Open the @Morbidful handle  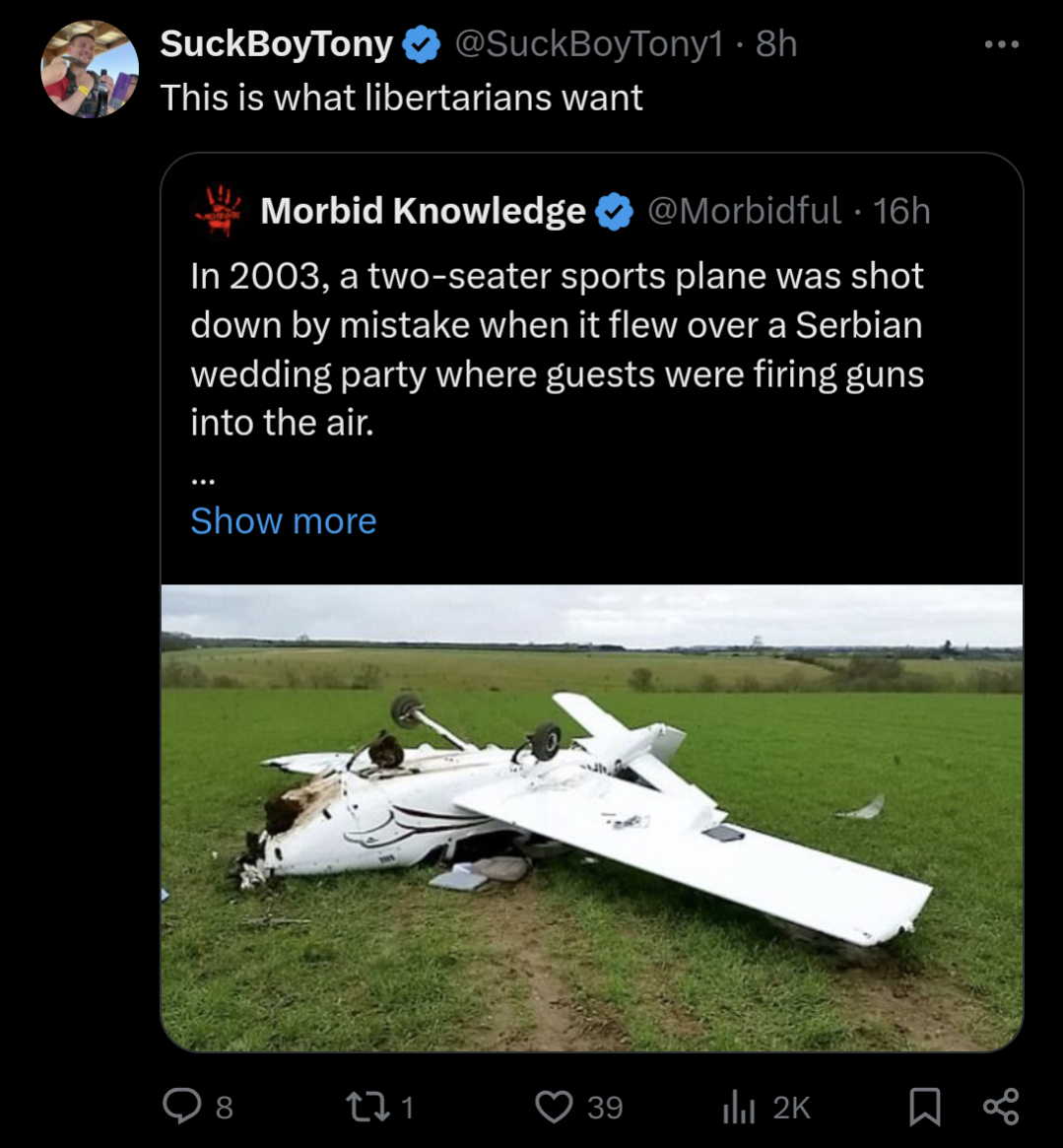point(744,211)
